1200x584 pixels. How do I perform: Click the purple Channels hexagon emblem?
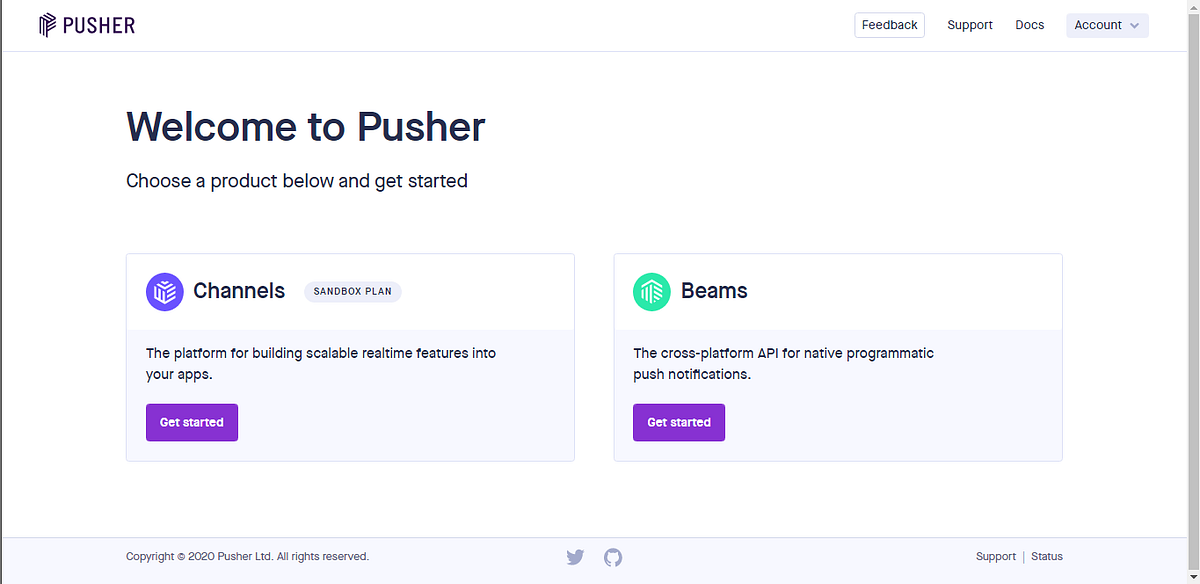[x=164, y=291]
